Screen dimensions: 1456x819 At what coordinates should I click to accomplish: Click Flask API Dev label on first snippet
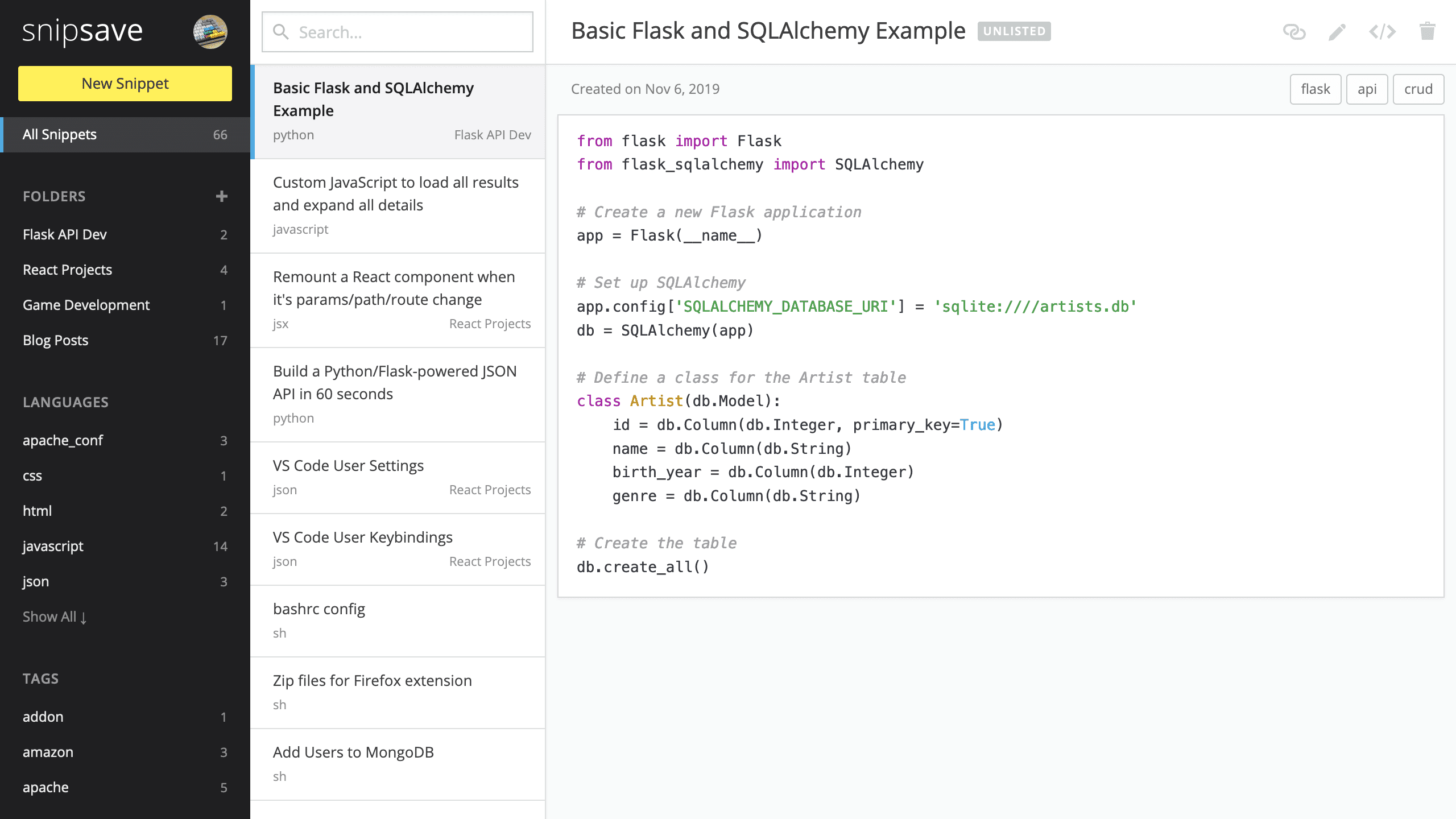click(x=493, y=135)
